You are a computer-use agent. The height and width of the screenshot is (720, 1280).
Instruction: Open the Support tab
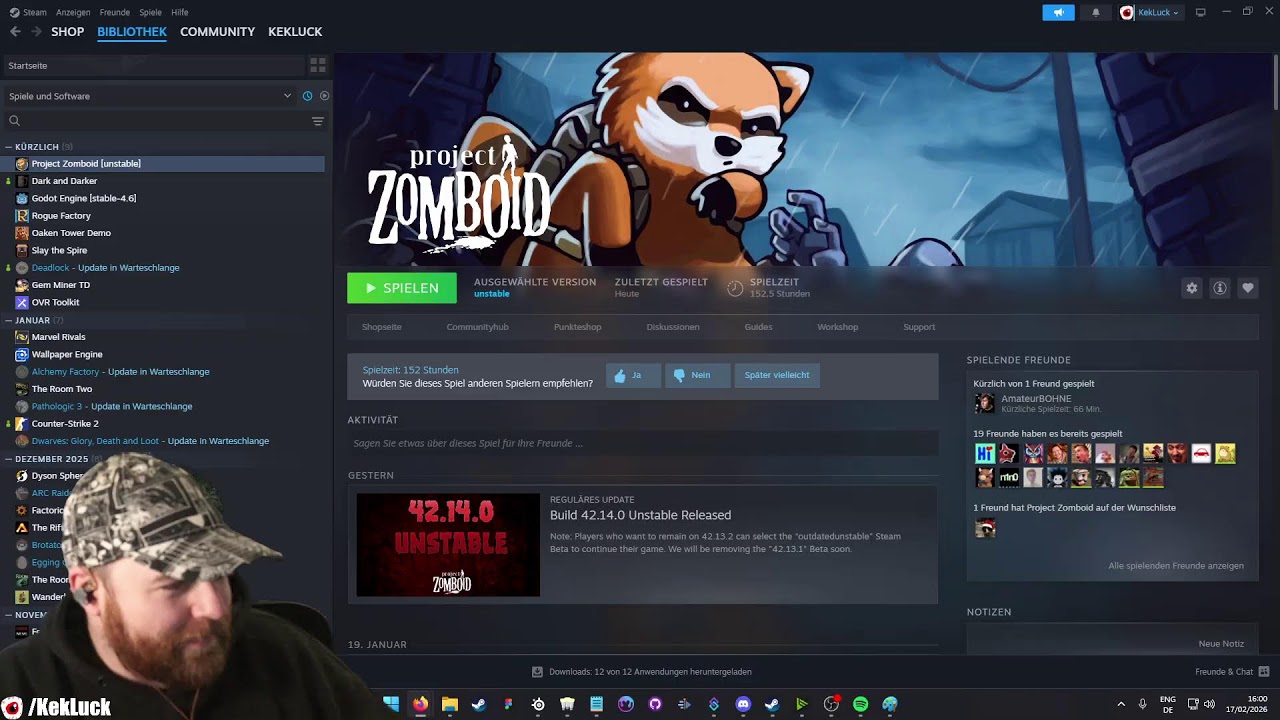(x=919, y=327)
